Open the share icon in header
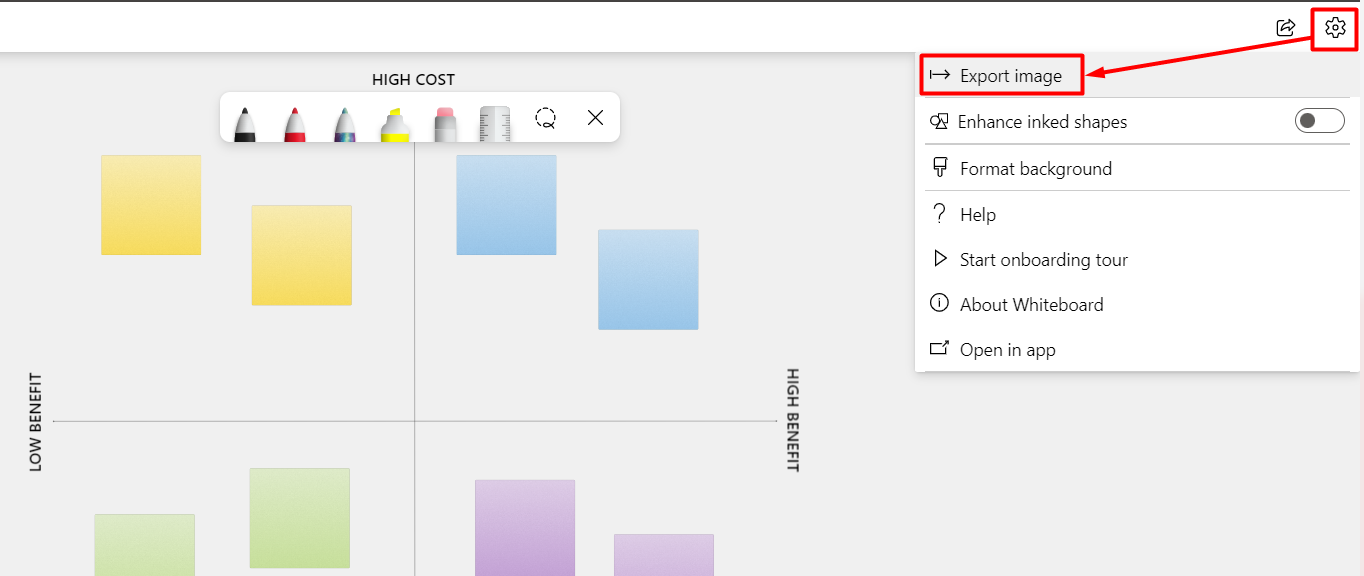The width and height of the screenshot is (1364, 576). (1286, 27)
